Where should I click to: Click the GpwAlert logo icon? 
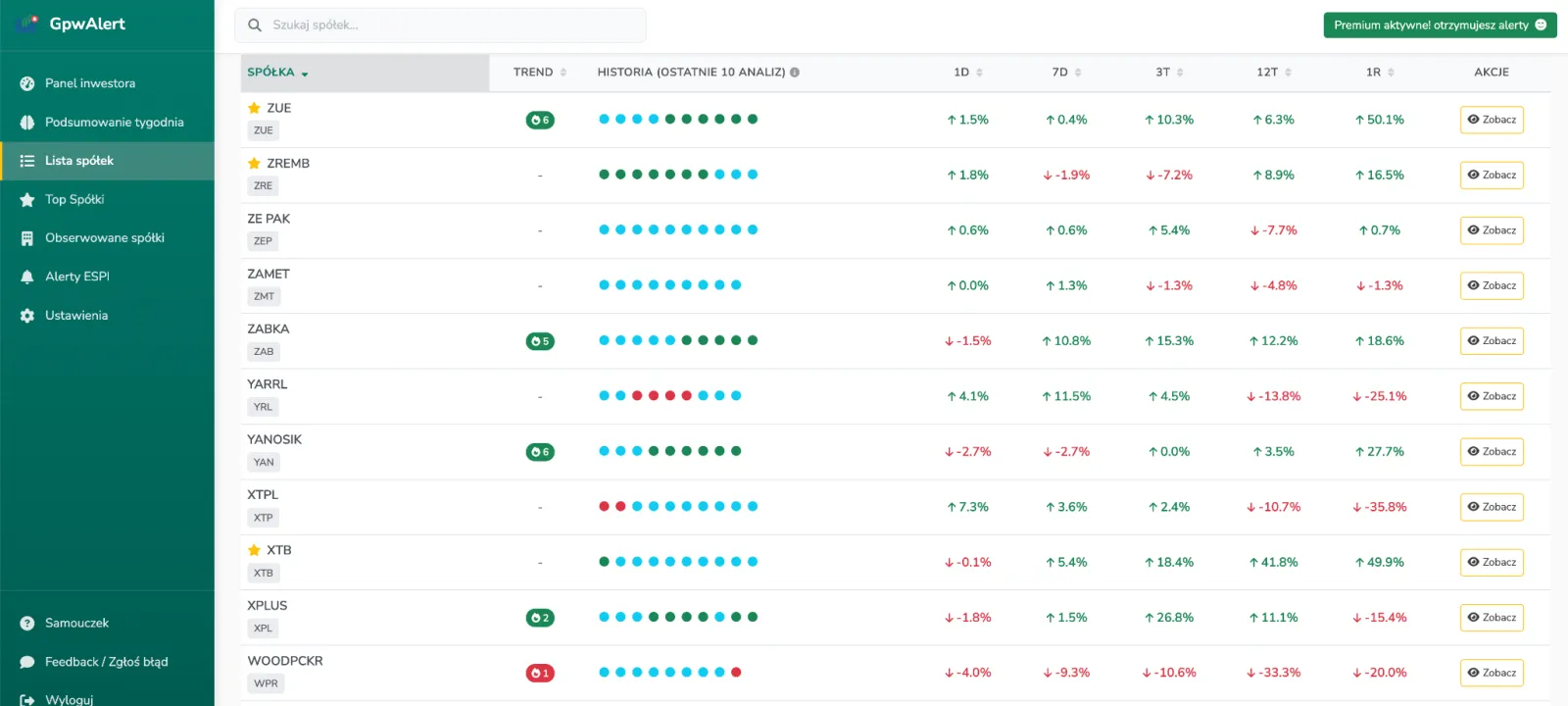tap(27, 24)
